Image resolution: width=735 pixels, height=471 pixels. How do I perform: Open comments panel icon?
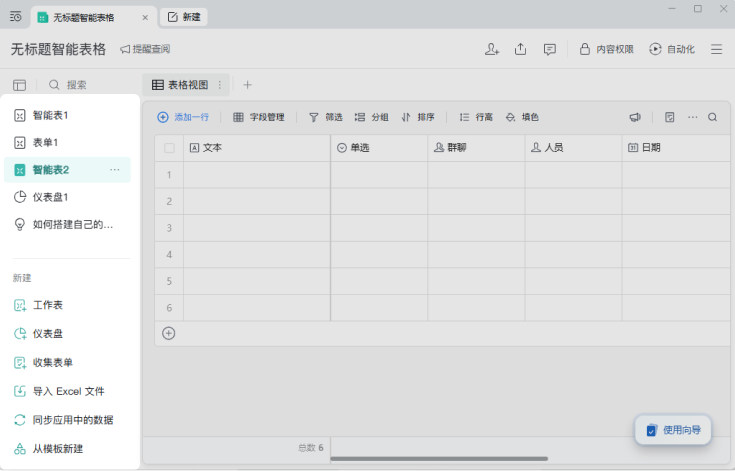(549, 49)
